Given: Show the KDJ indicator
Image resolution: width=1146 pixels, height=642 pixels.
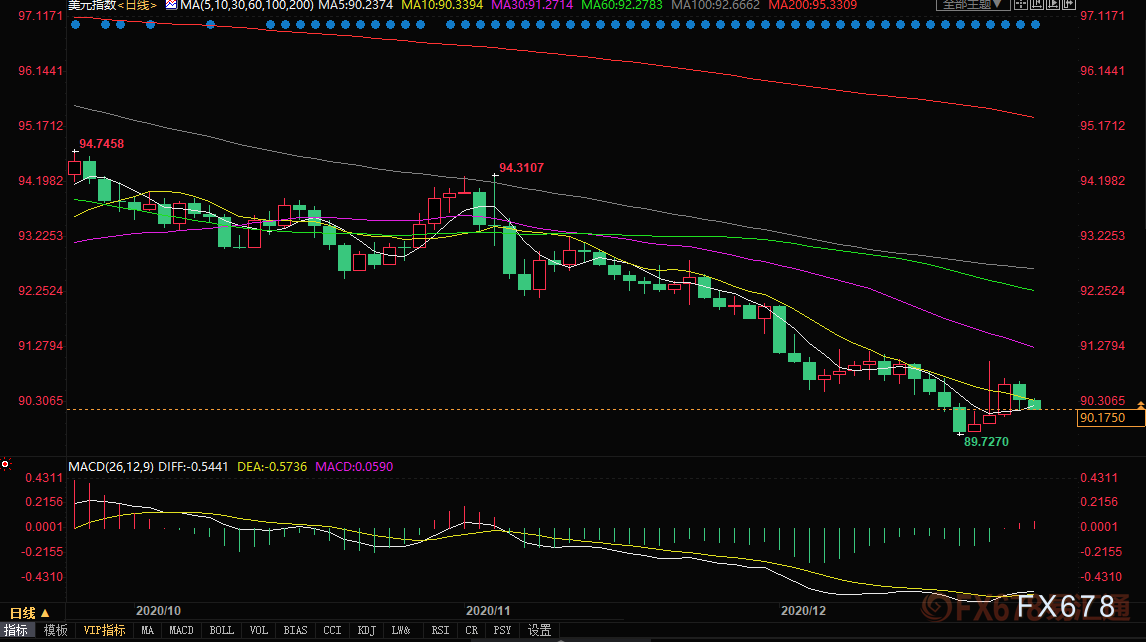Looking at the screenshot, I should click(x=367, y=630).
